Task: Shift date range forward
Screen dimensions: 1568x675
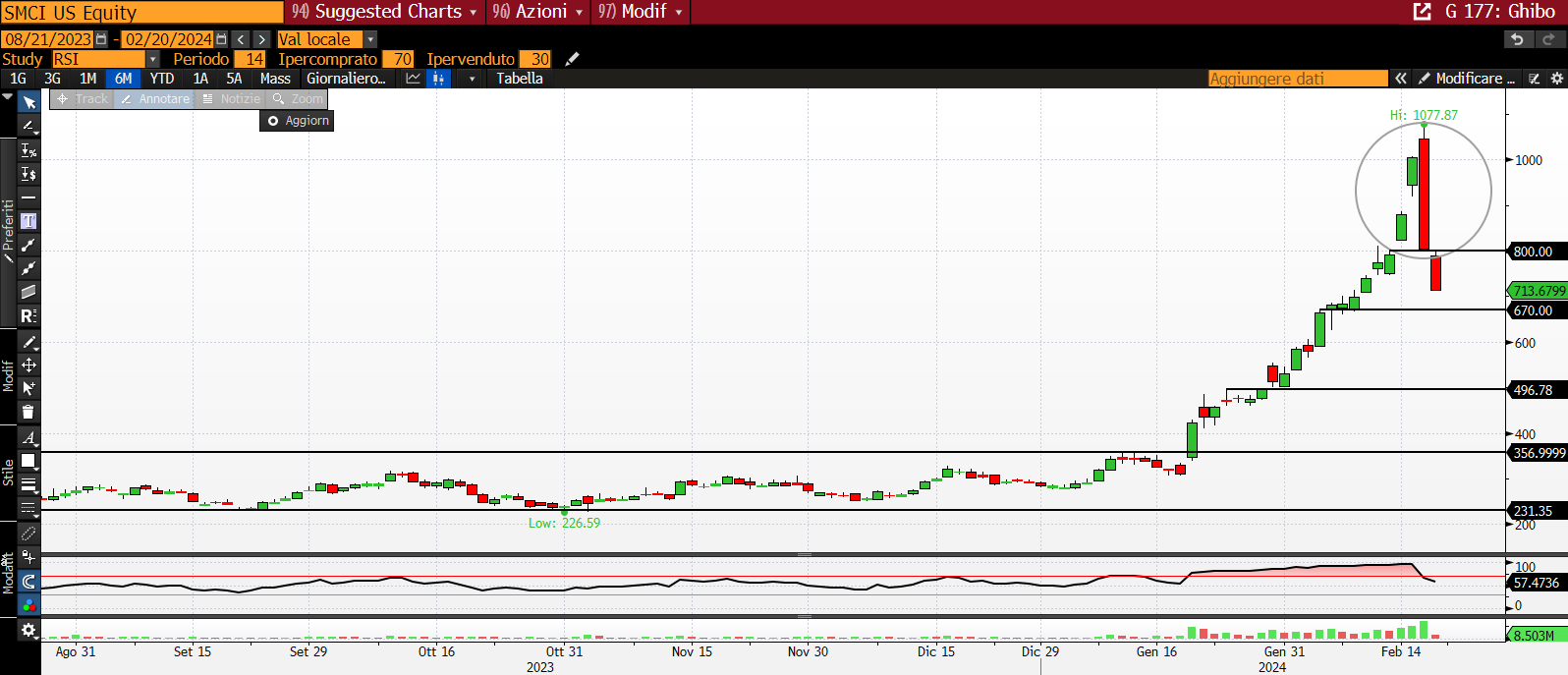Action: click(x=261, y=39)
